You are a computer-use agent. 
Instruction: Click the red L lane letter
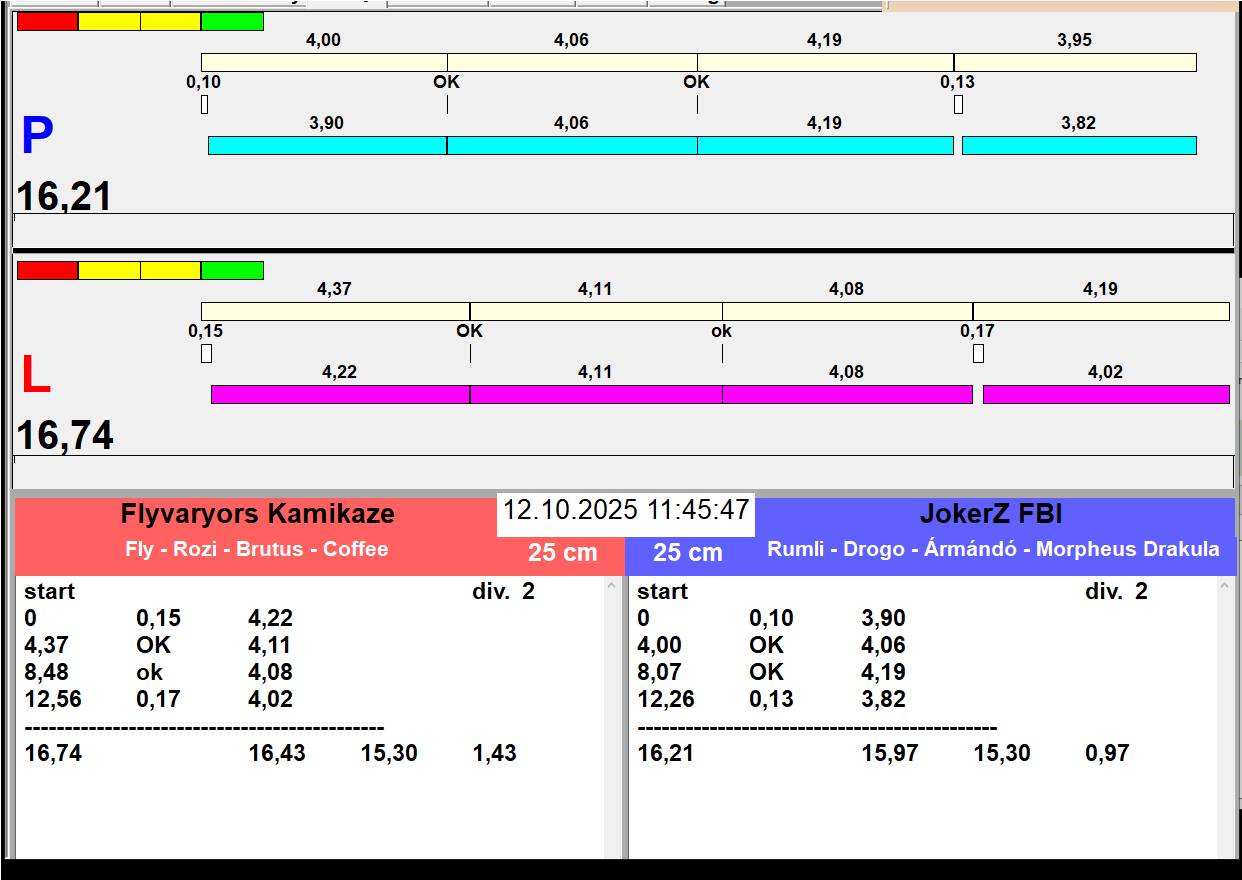click(x=35, y=376)
